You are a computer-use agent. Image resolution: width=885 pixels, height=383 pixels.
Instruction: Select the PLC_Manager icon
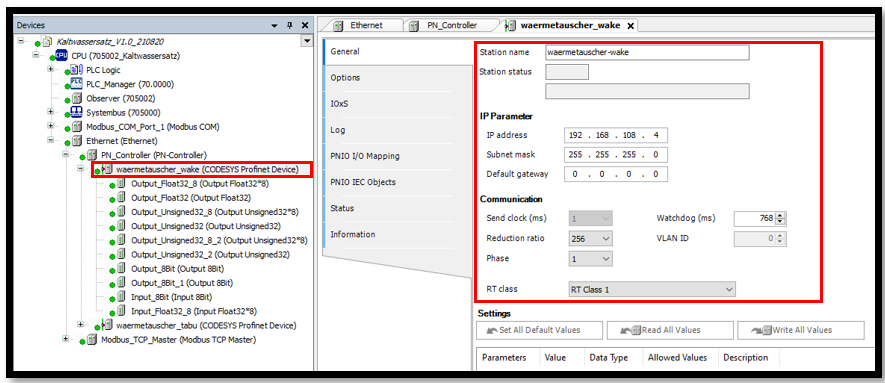77,84
